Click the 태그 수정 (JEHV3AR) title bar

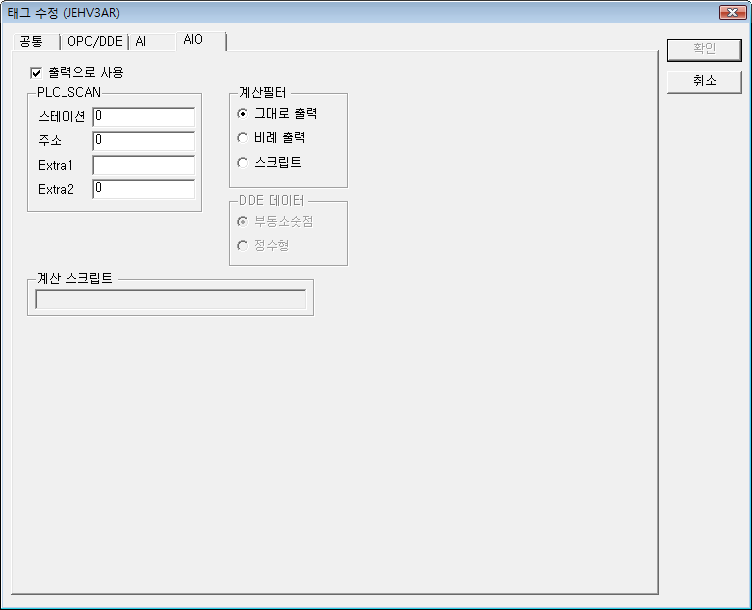(300, 12)
